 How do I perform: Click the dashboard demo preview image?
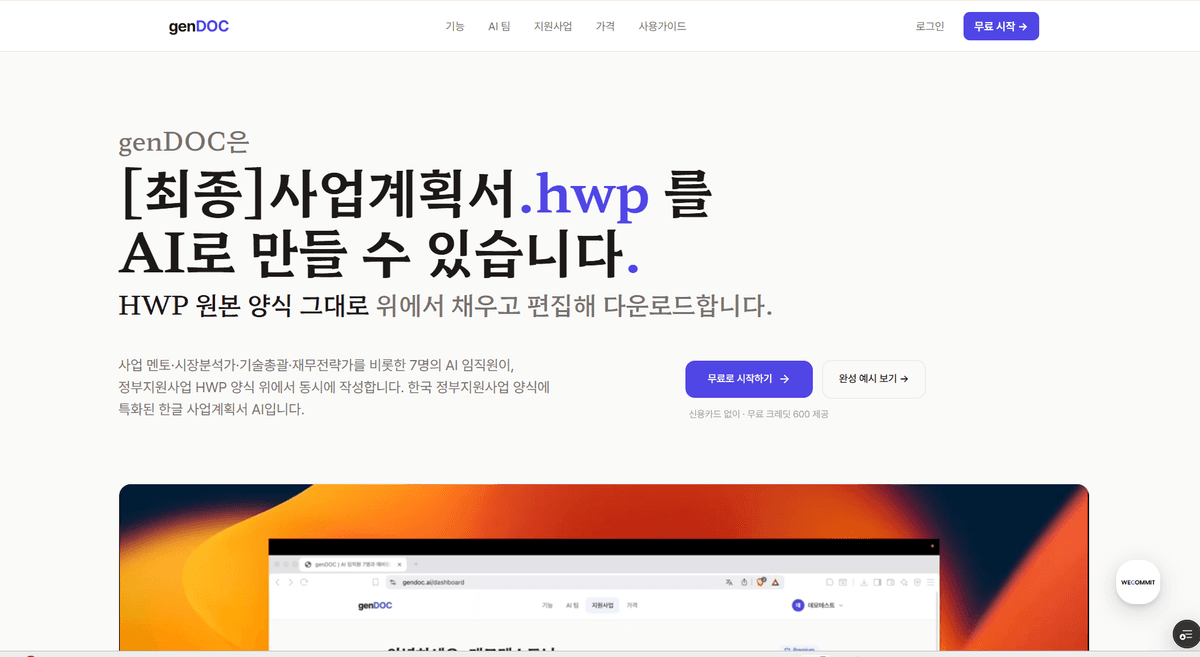603,568
